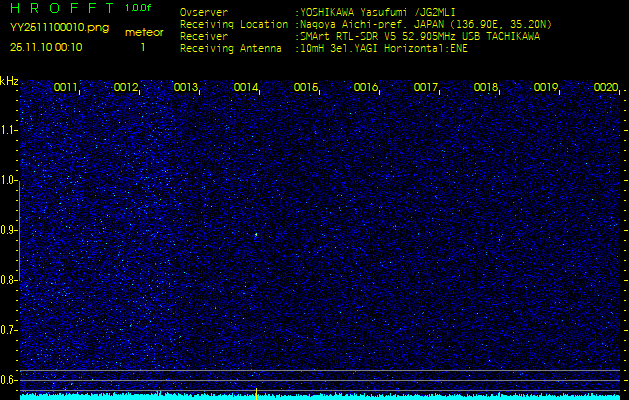Viewport: 629px width, 400px height.
Task: Select the 10mH 3el.YAGI antenna text
Action: pos(384,49)
